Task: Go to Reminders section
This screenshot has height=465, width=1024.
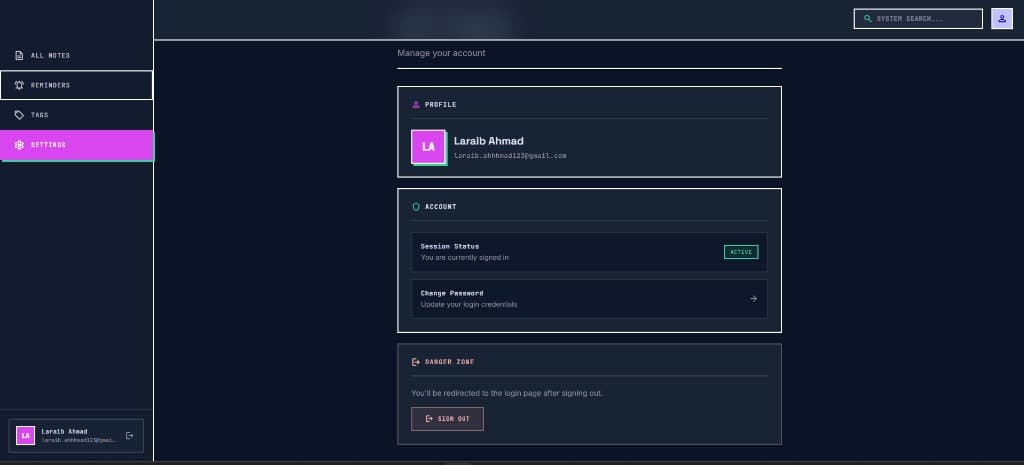Action: [76, 85]
